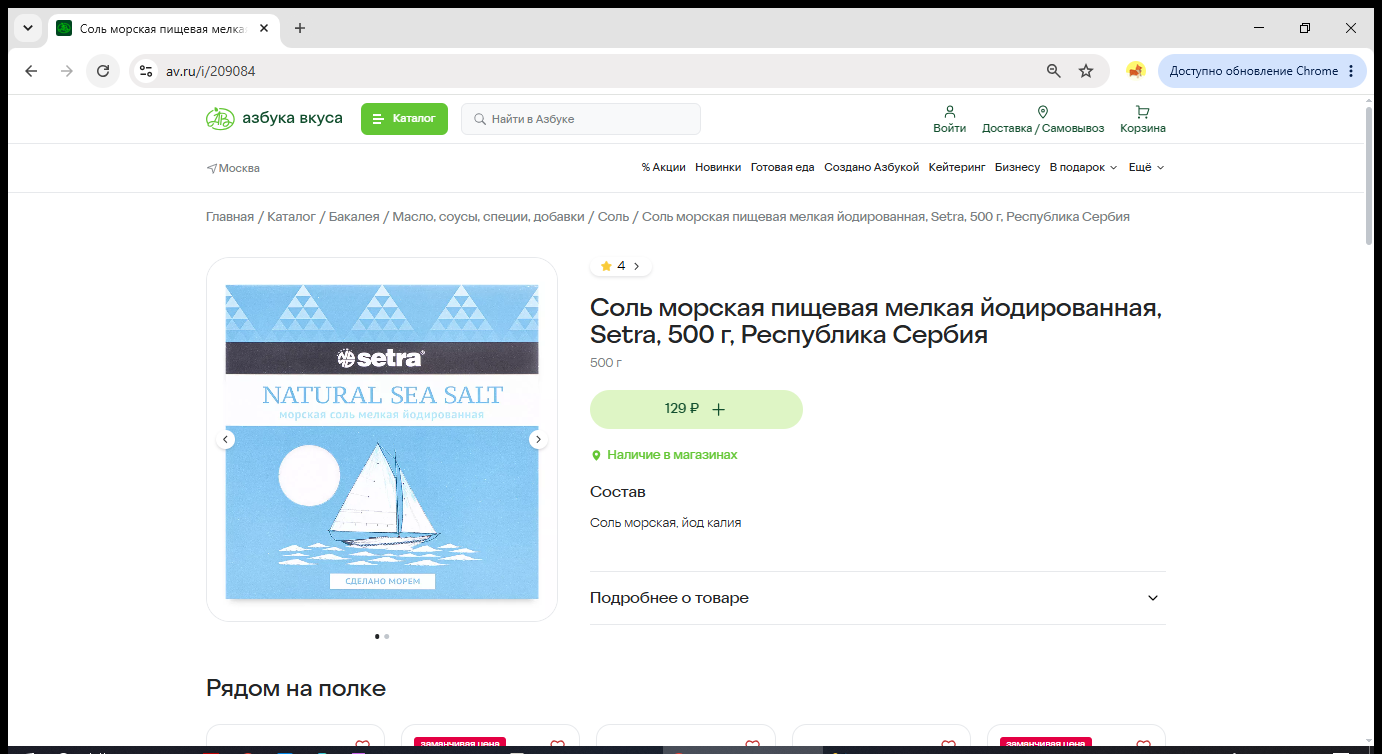
Task: Add product for 129 ₽ to cart
Action: coord(696,409)
